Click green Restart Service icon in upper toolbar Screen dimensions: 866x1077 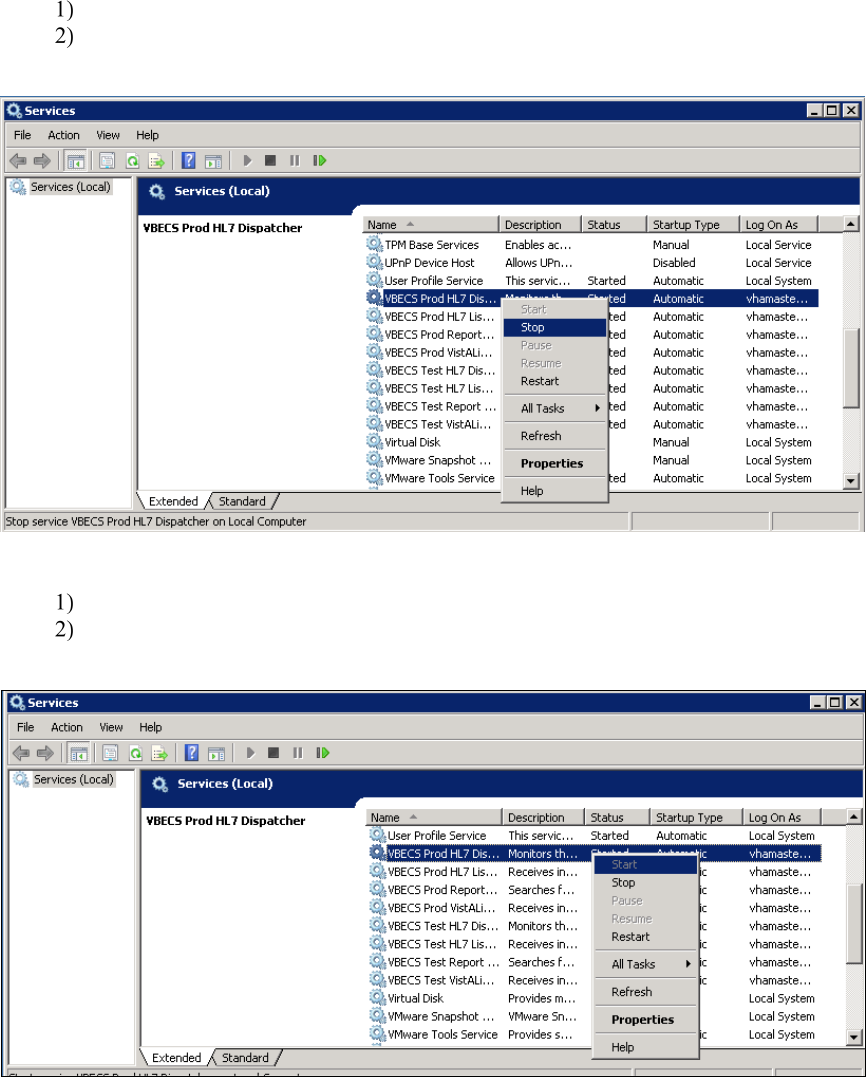(319, 161)
